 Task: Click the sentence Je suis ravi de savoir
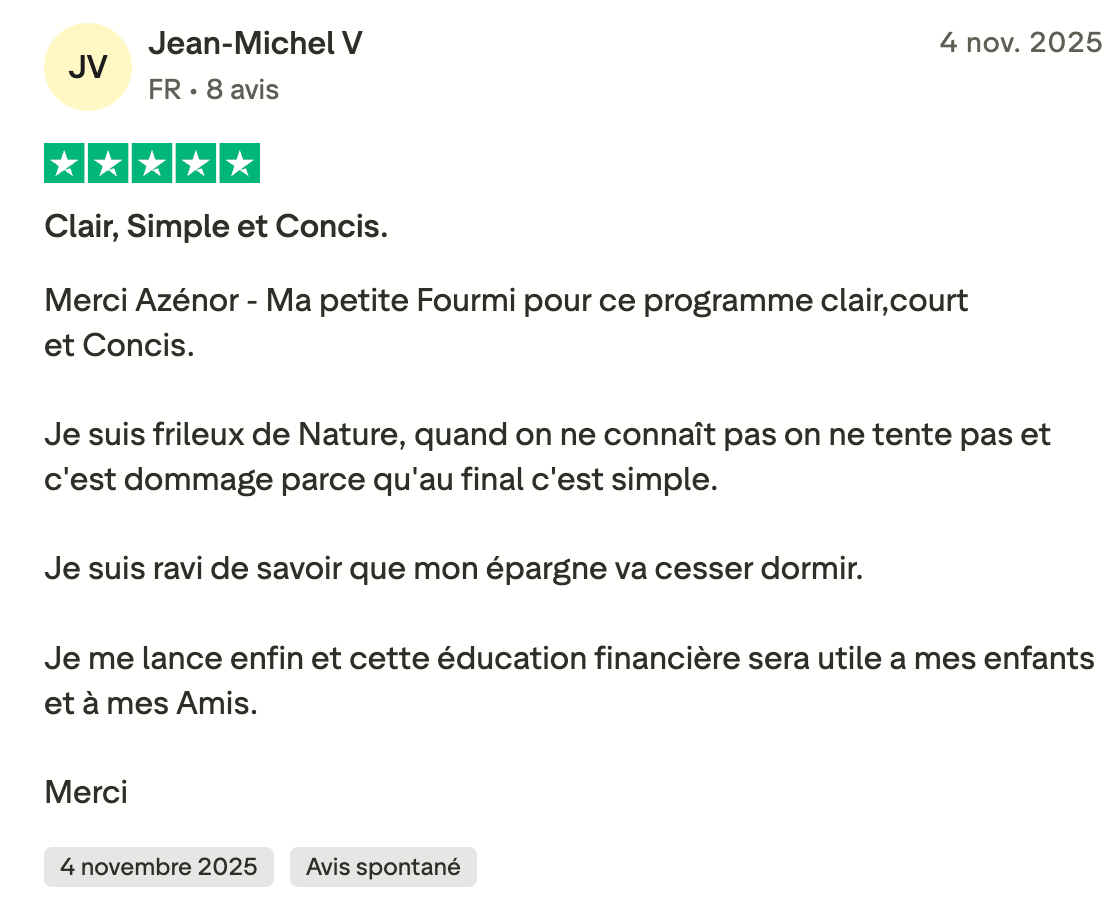click(453, 570)
